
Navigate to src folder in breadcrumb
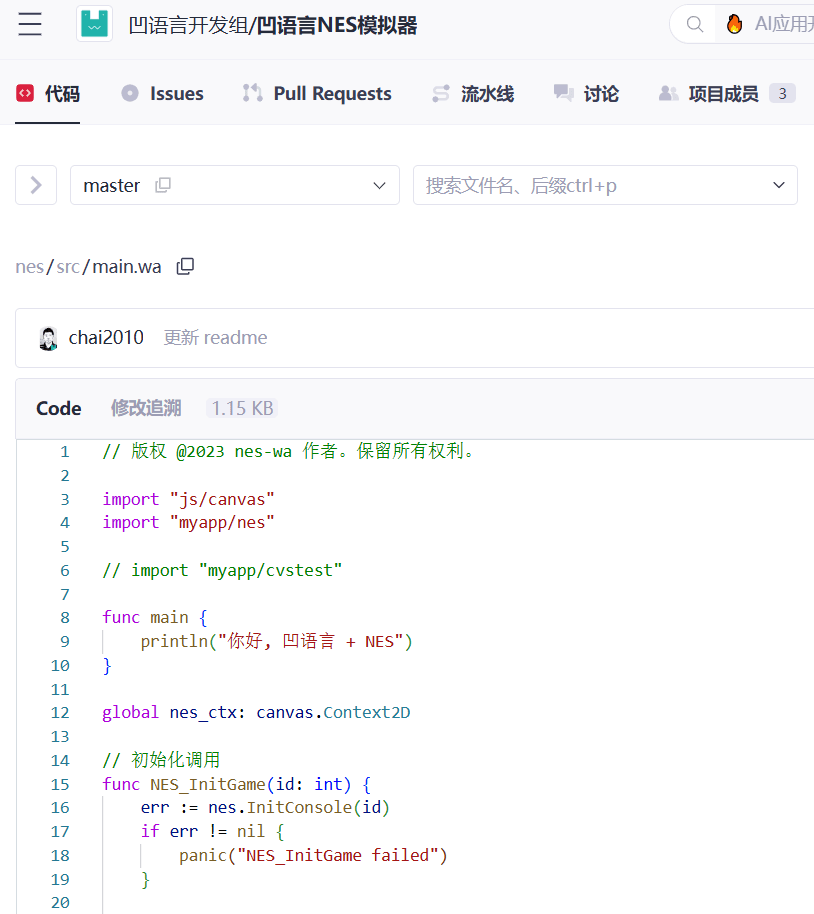click(x=68, y=267)
